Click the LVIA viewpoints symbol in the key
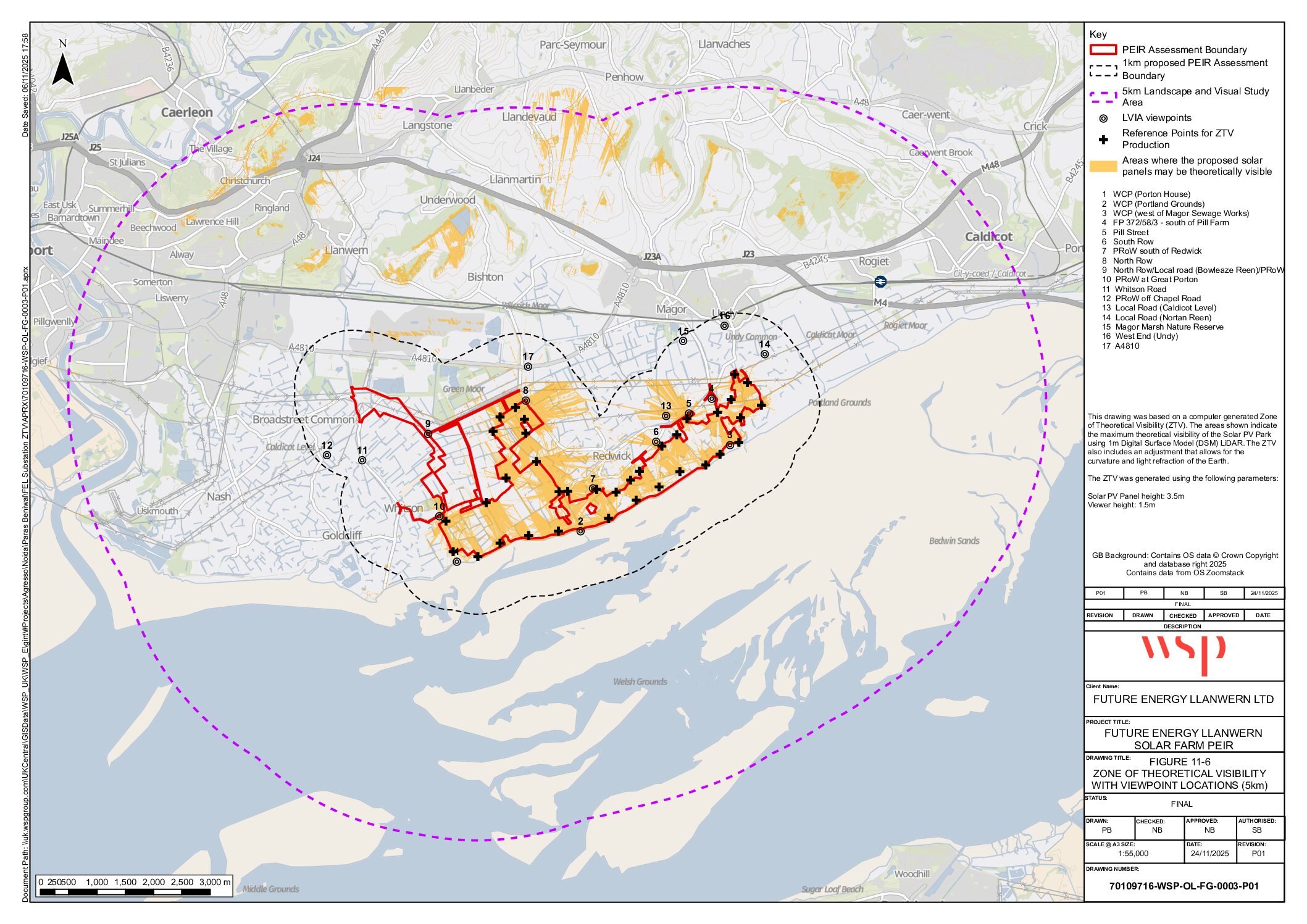The width and height of the screenshot is (1307, 924). (x=1103, y=119)
